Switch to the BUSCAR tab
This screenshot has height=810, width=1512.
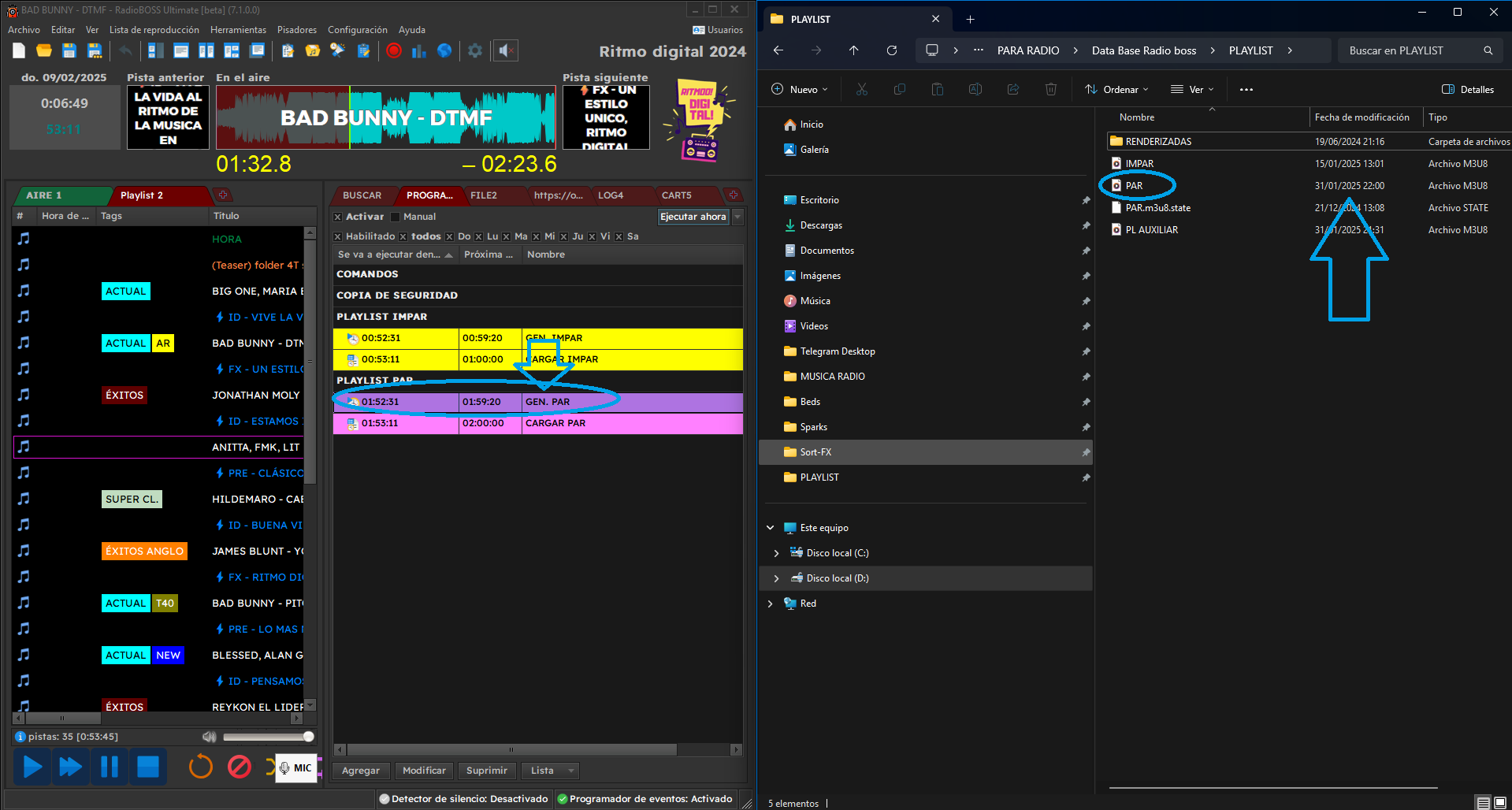[x=362, y=195]
